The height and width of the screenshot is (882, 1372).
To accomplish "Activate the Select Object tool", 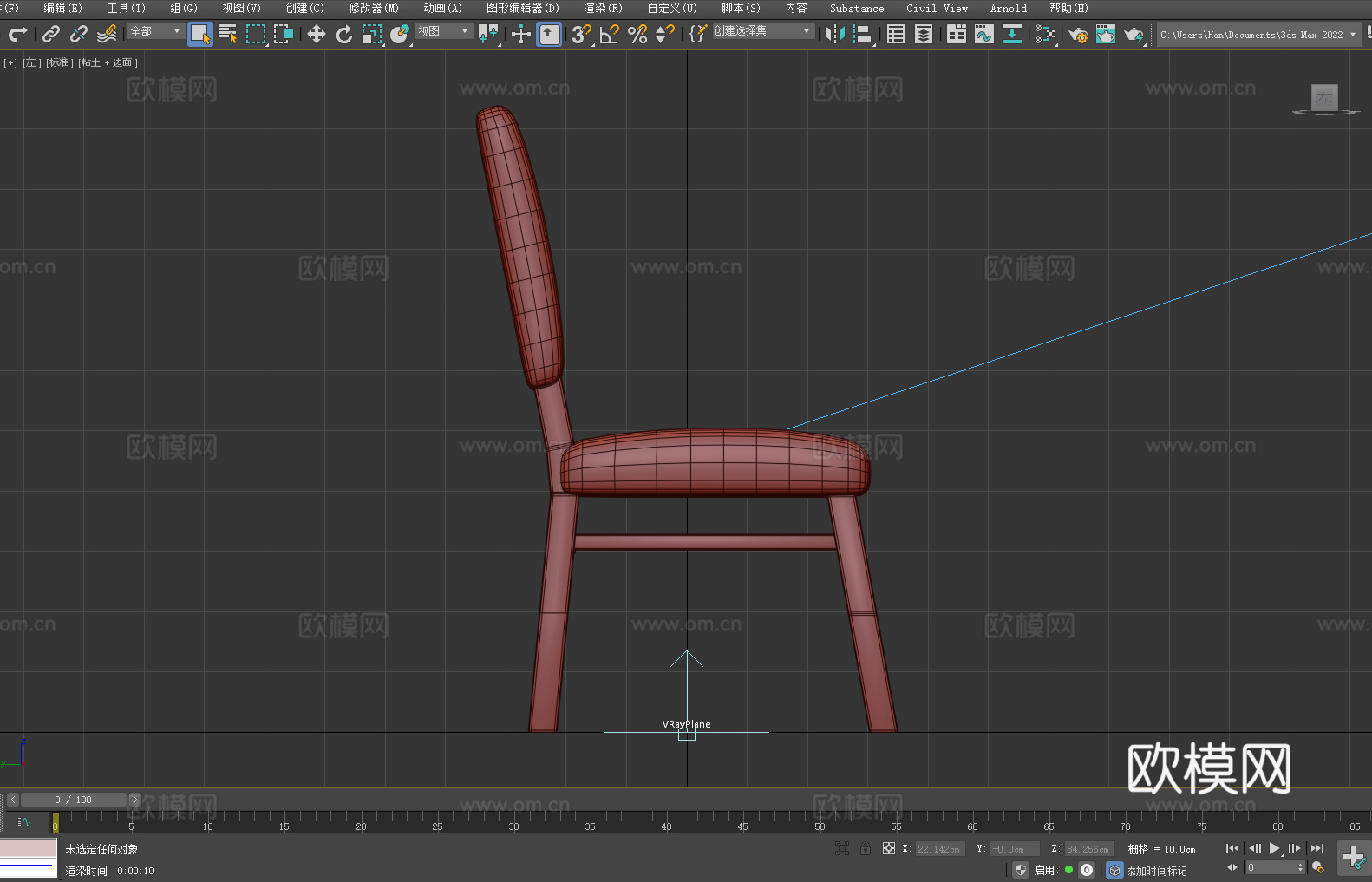I will pos(200,34).
